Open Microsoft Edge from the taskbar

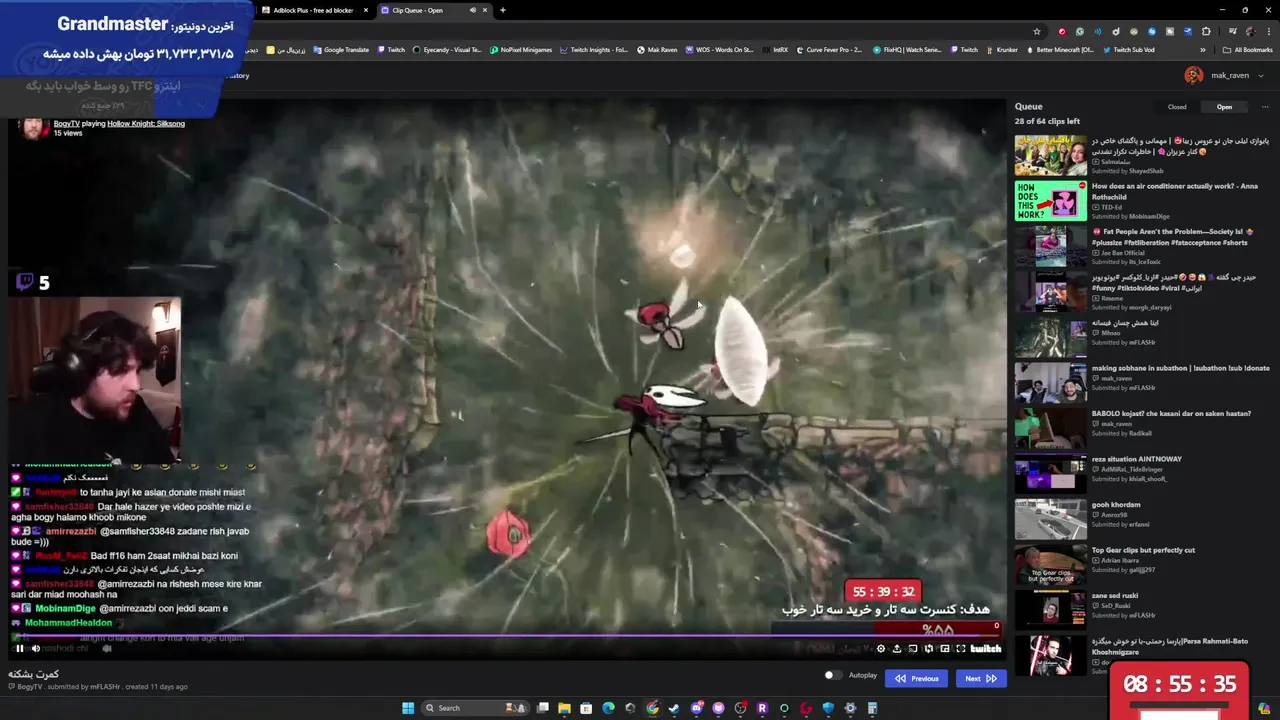coord(608,708)
